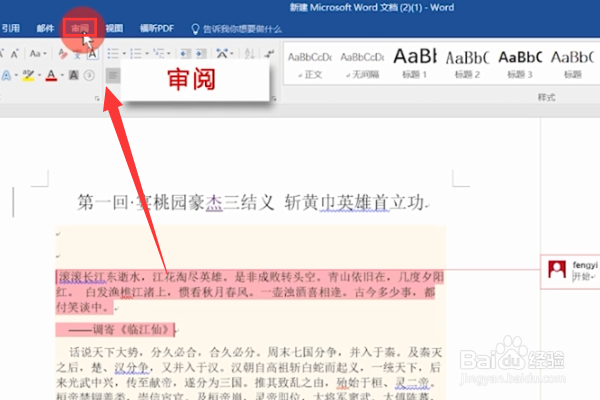This screenshot has height=400, width=600.
Task: Click the text 付笑谈中
Action: point(83,307)
